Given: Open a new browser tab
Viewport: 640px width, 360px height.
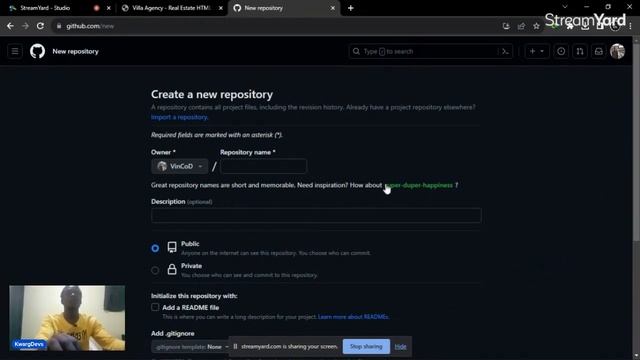Looking at the screenshot, I should (351, 8).
